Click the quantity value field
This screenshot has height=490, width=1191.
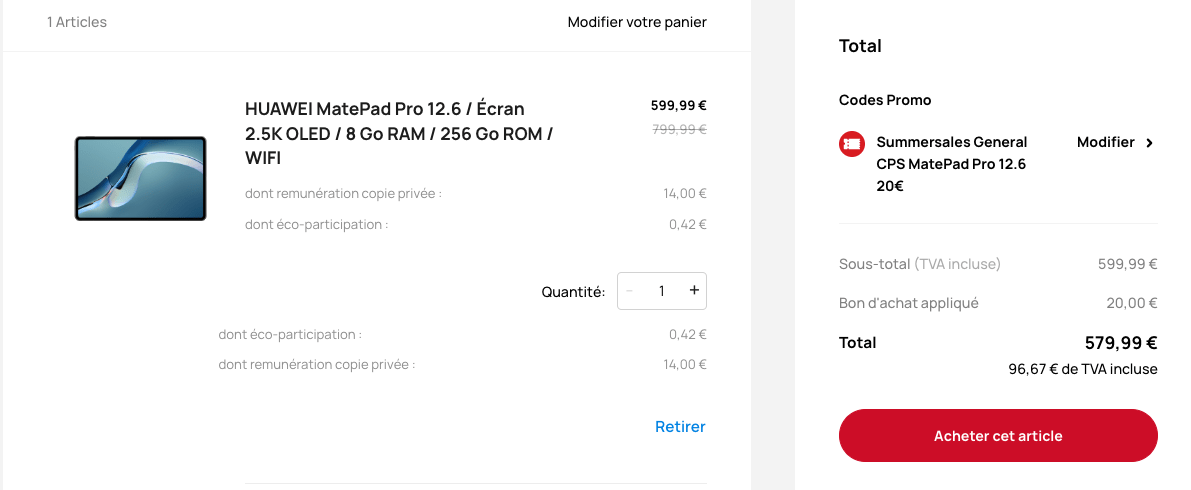(x=662, y=291)
